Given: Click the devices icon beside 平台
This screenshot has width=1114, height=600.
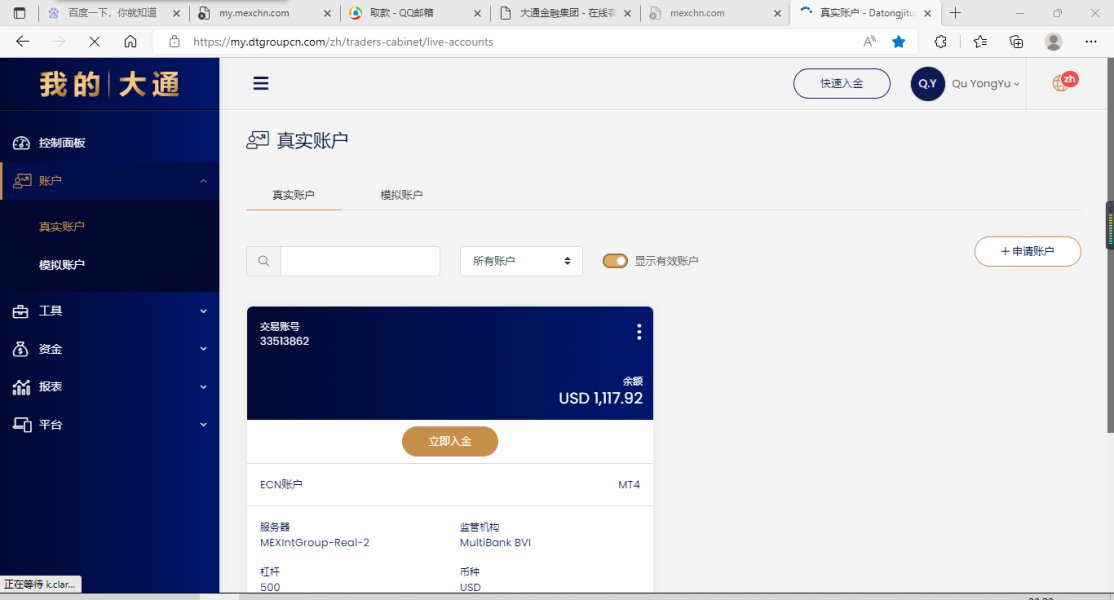Looking at the screenshot, I should click(22, 425).
